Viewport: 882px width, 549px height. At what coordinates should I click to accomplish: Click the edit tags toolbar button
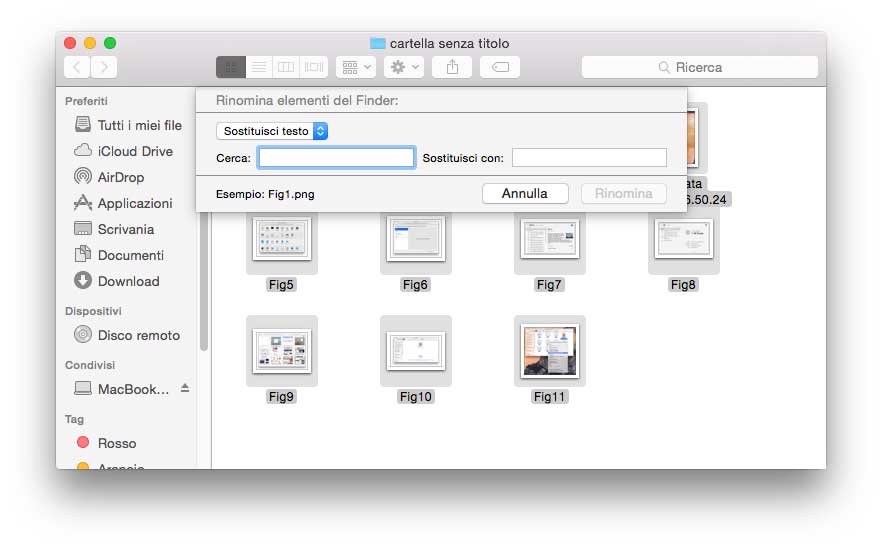[x=500, y=68]
